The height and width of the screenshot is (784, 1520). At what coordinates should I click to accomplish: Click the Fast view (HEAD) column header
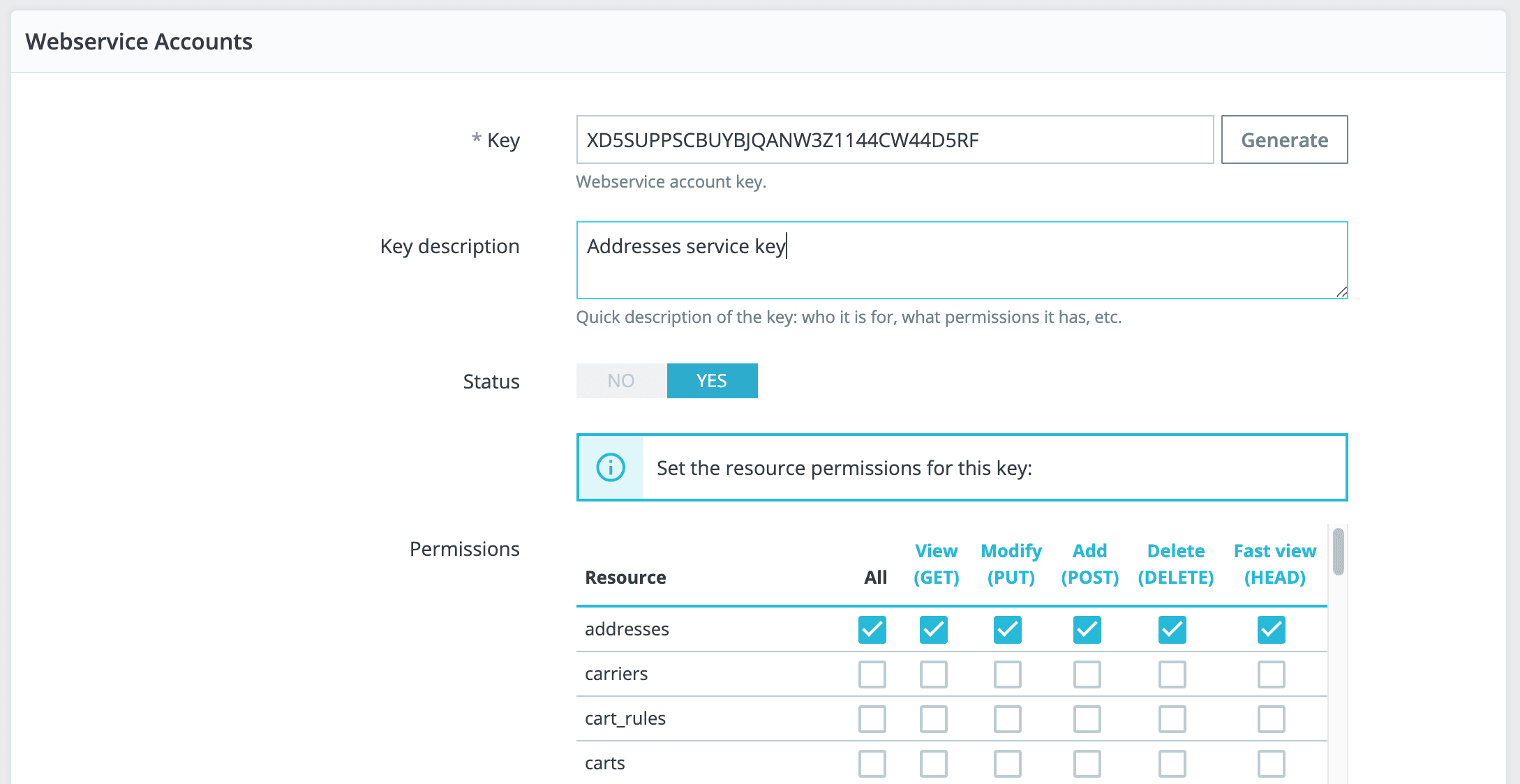pos(1274,564)
